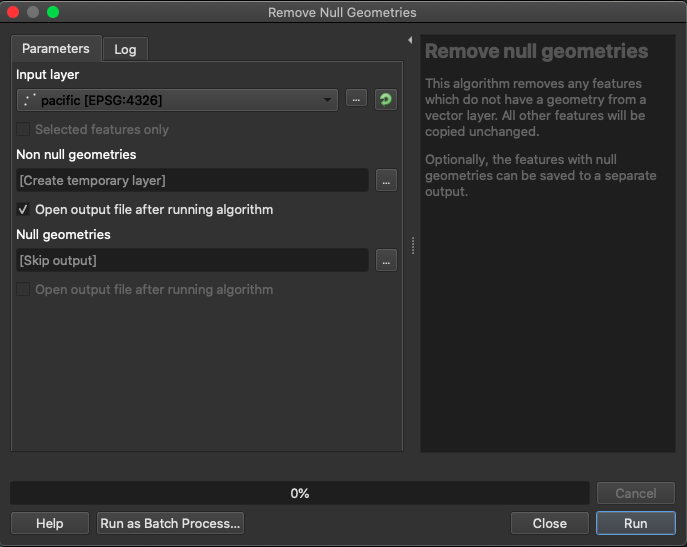Open Help for this algorithm
687x547 pixels.
click(x=49, y=523)
